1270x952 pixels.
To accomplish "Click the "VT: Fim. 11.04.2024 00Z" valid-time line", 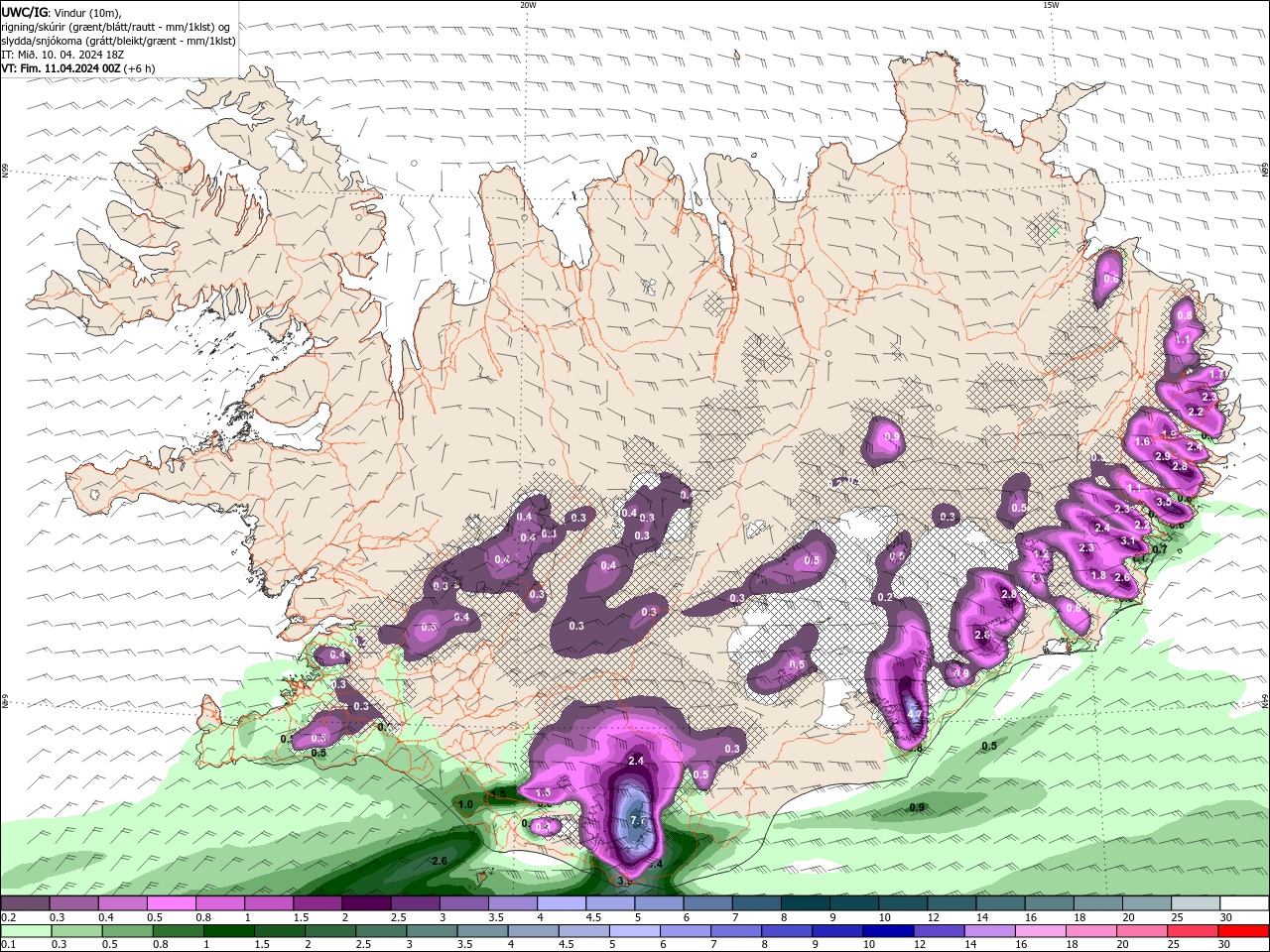I will [x=77, y=68].
